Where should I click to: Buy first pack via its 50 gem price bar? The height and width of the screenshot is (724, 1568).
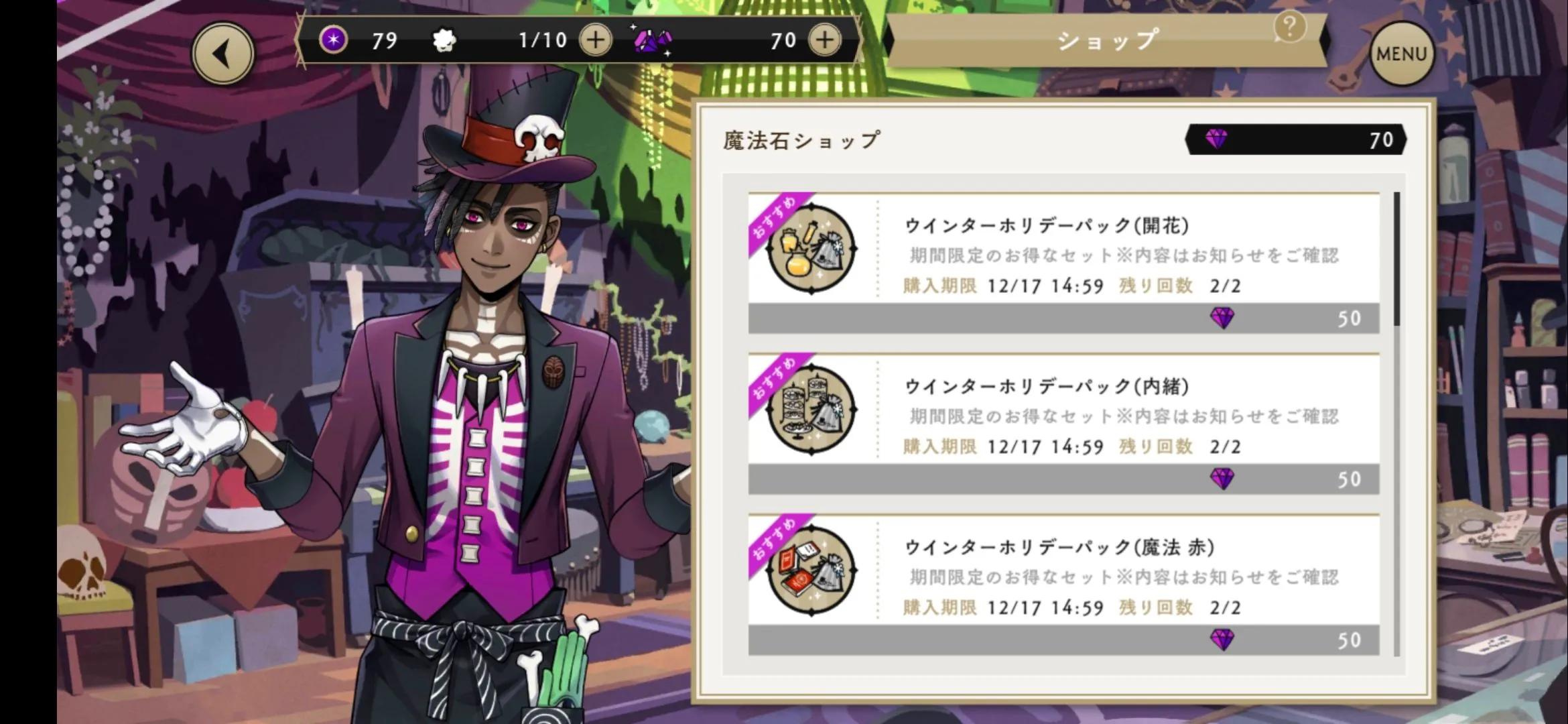click(1064, 318)
